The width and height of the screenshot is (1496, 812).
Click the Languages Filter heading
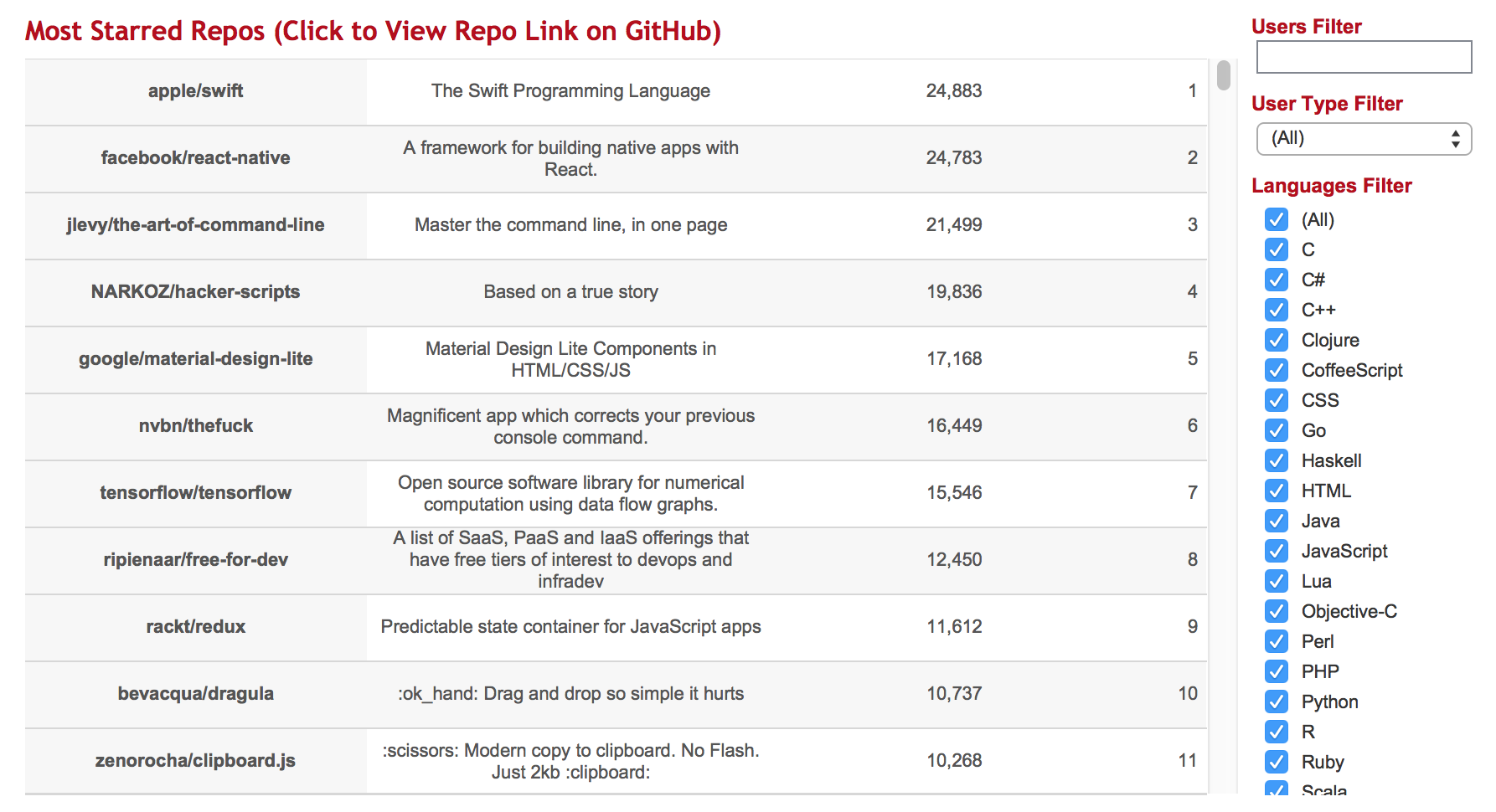point(1332,186)
